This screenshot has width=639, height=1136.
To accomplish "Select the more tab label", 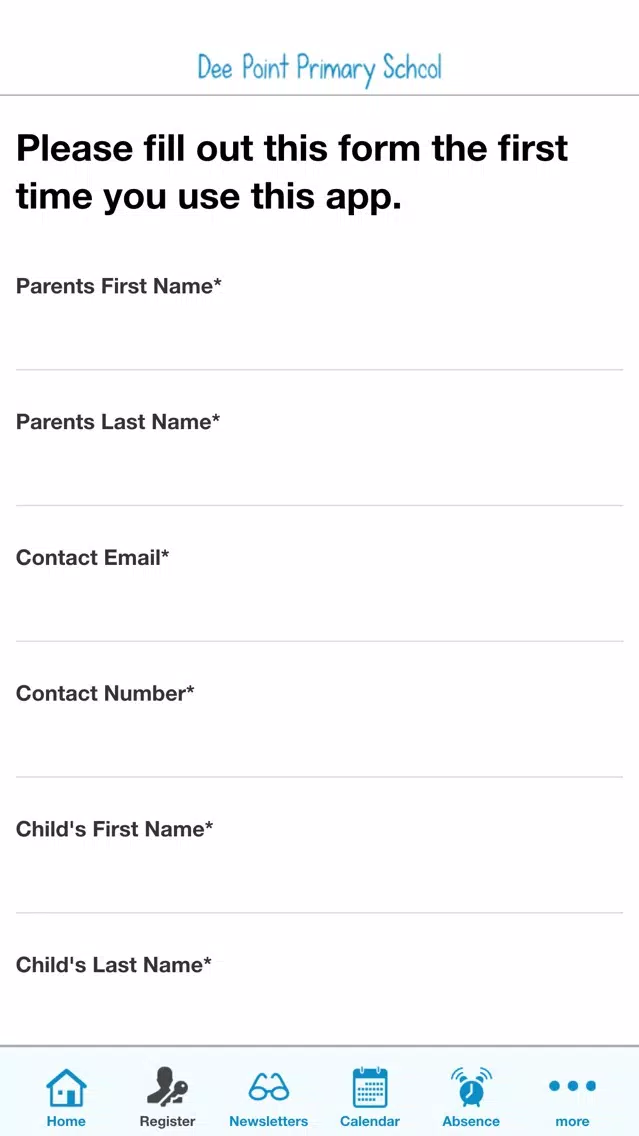I will click(x=572, y=1122).
